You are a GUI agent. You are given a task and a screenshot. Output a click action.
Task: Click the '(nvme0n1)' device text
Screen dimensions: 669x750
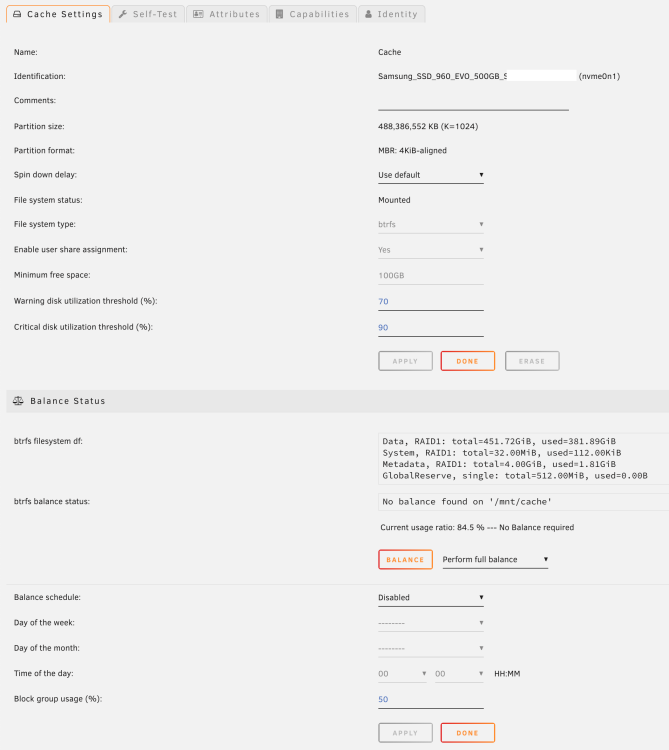599,76
